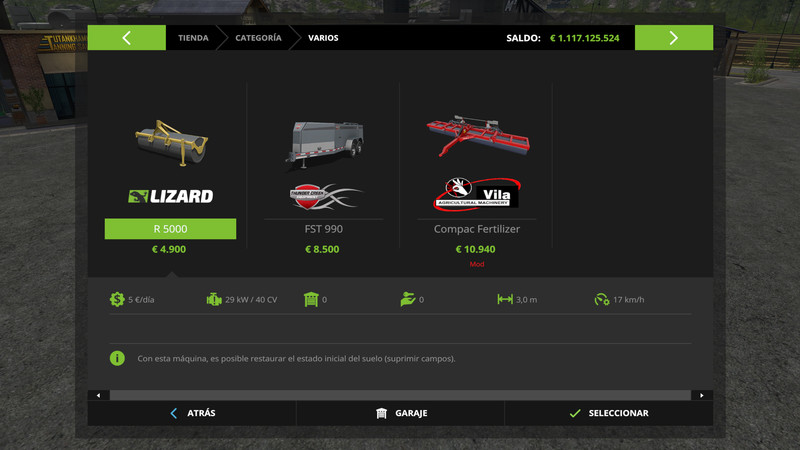Click the daily upkeep cost dollar icon
Image resolution: width=800 pixels, height=450 pixels.
pos(117,299)
